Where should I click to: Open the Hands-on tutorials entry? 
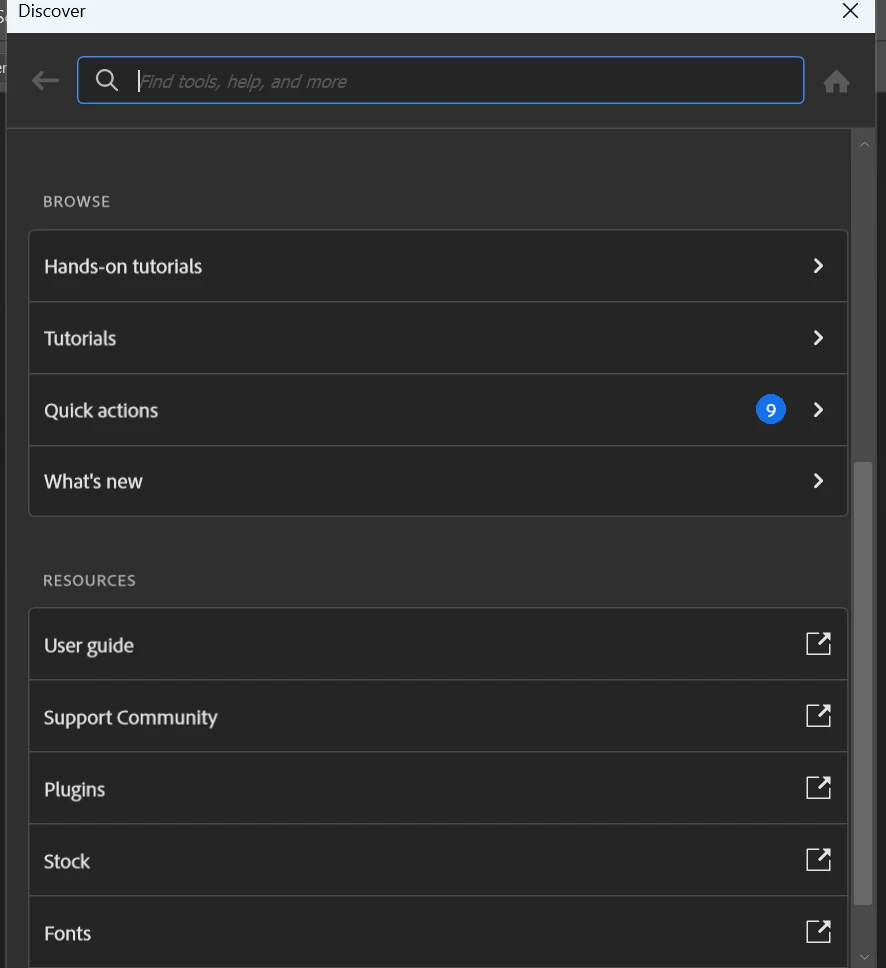pos(123,266)
